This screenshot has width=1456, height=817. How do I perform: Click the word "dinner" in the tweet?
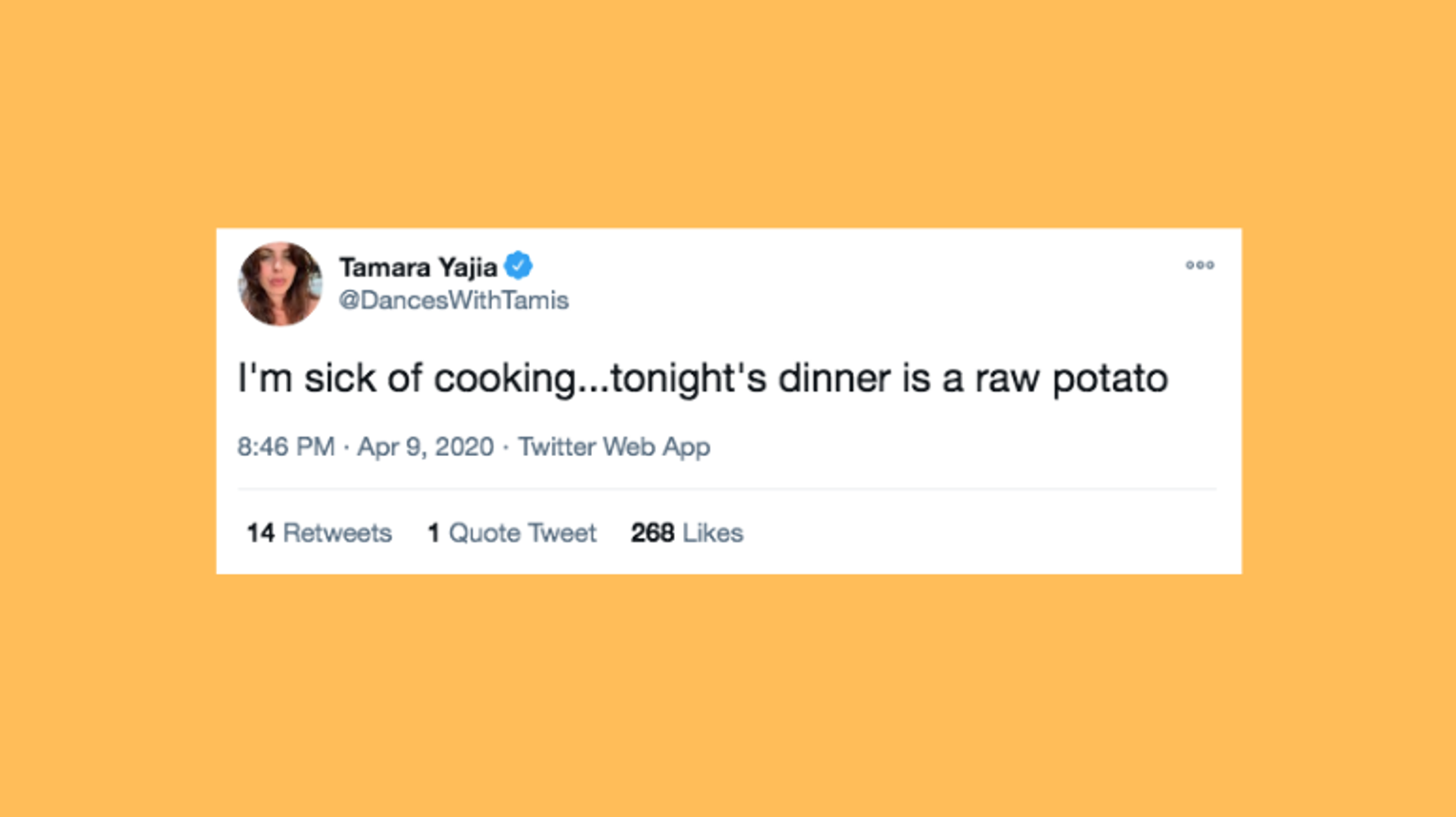click(834, 379)
